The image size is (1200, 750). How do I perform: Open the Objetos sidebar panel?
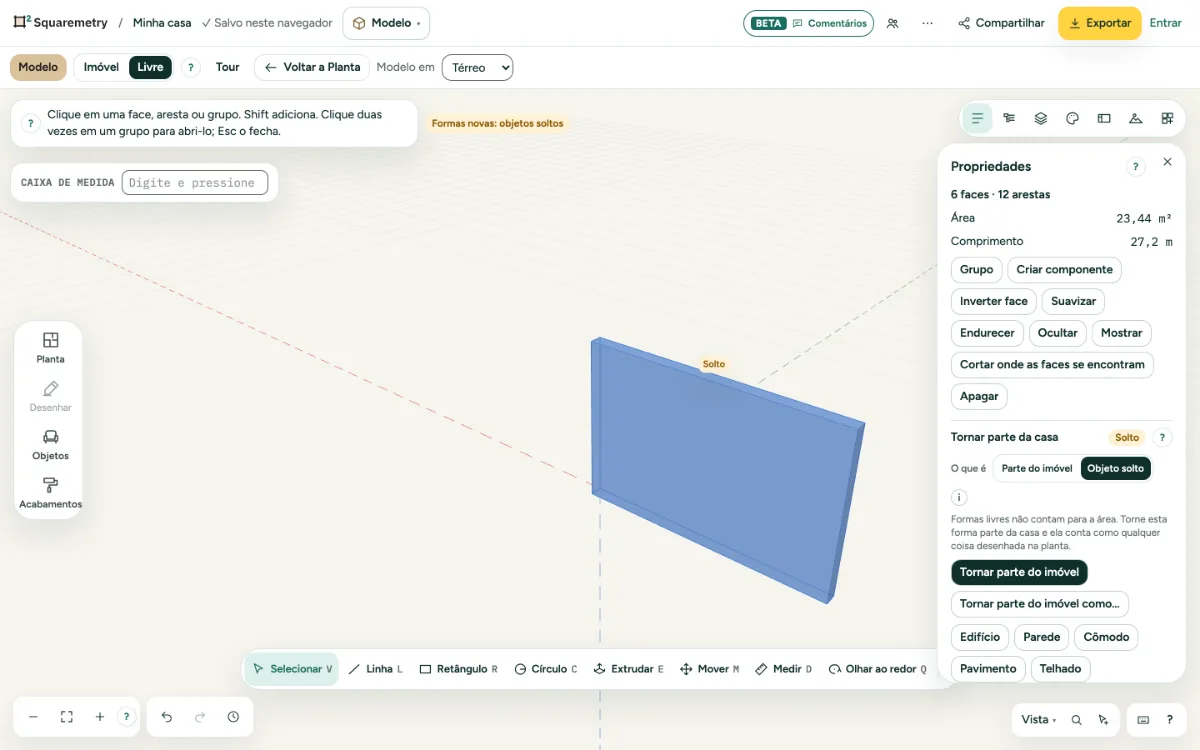click(50, 445)
